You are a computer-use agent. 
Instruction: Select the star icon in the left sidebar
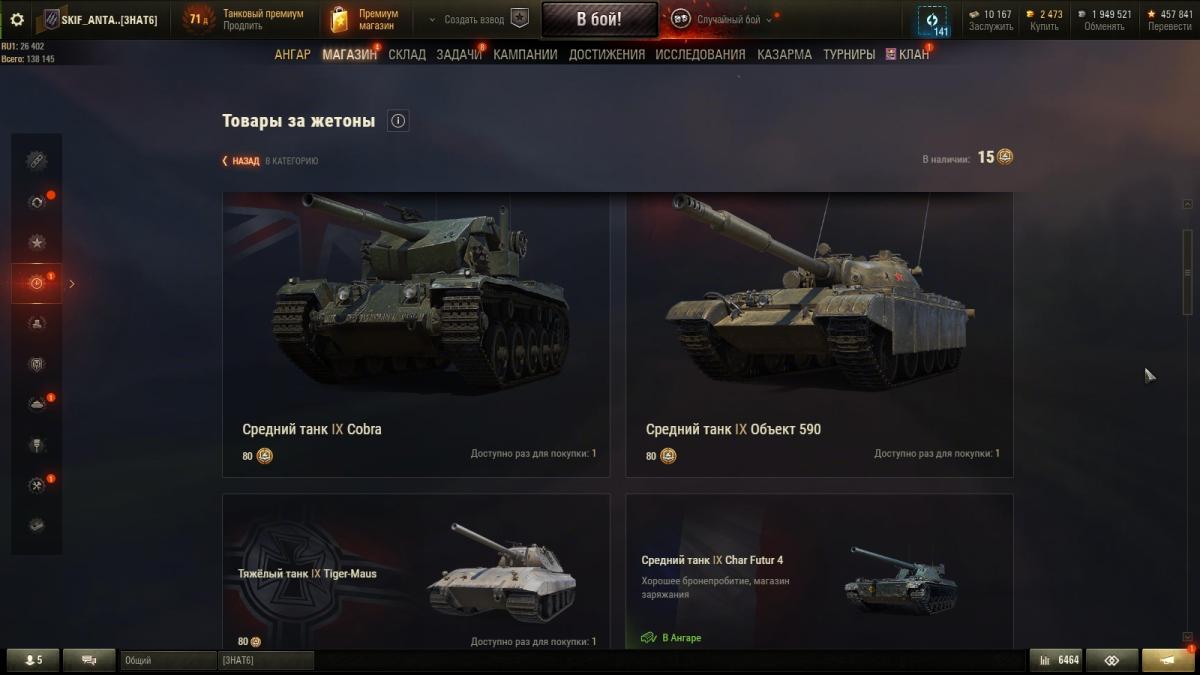[37, 243]
